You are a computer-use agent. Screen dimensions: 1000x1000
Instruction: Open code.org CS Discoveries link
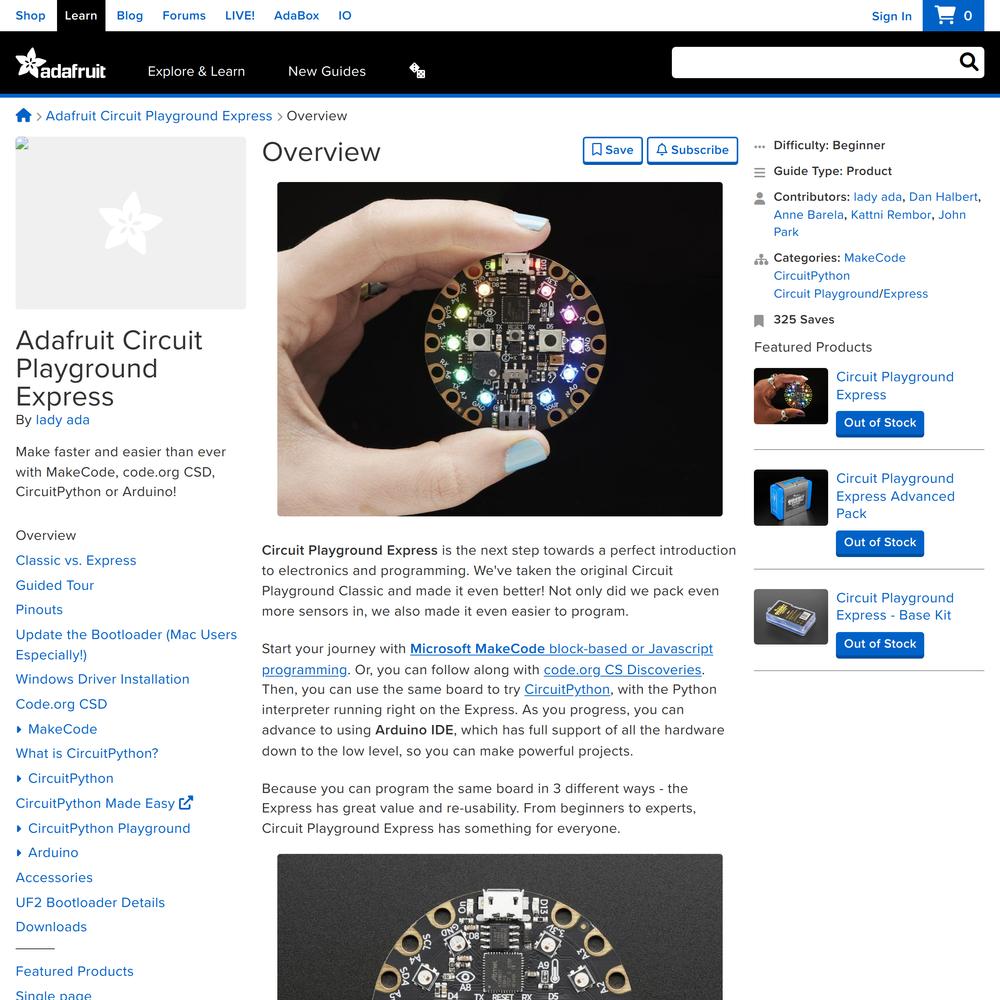pyautogui.click(x=622, y=670)
